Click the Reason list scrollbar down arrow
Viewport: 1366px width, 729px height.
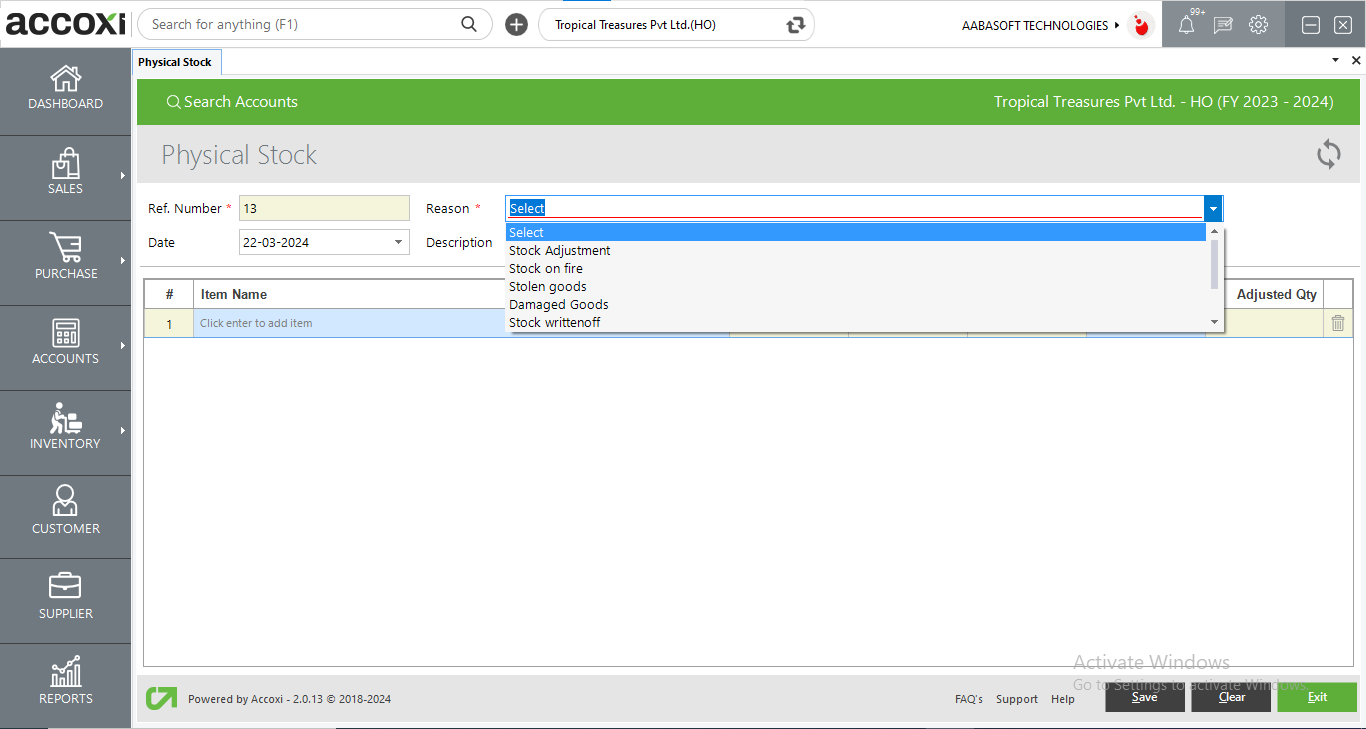pos(1215,322)
